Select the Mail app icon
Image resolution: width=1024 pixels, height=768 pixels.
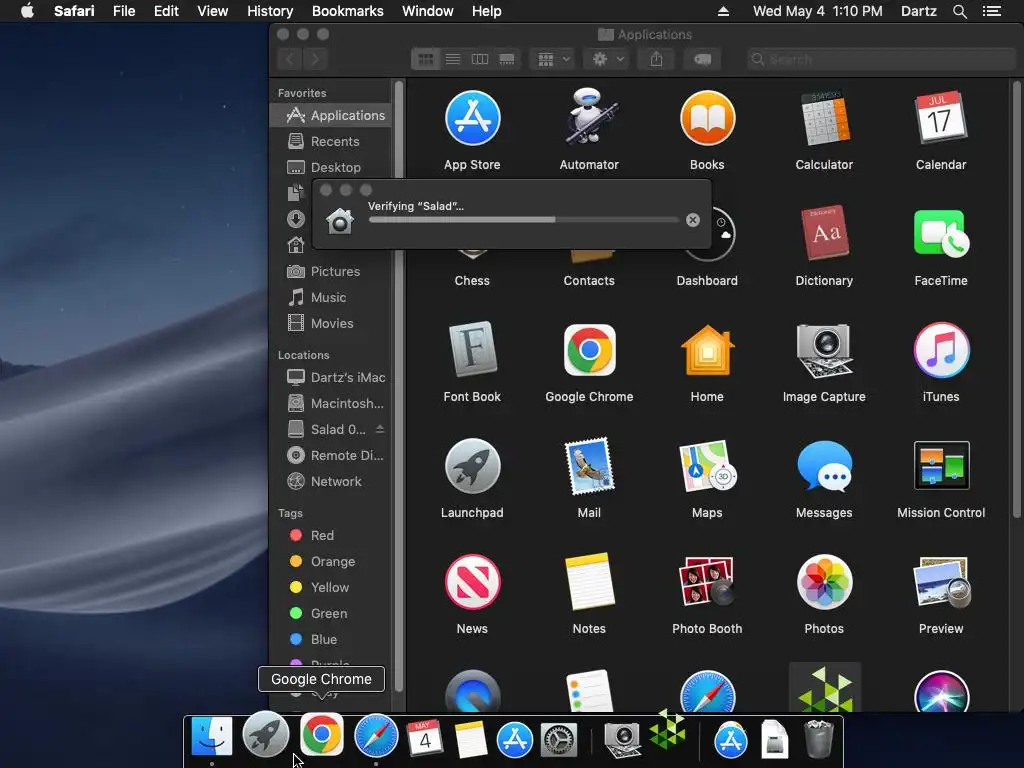coord(589,466)
